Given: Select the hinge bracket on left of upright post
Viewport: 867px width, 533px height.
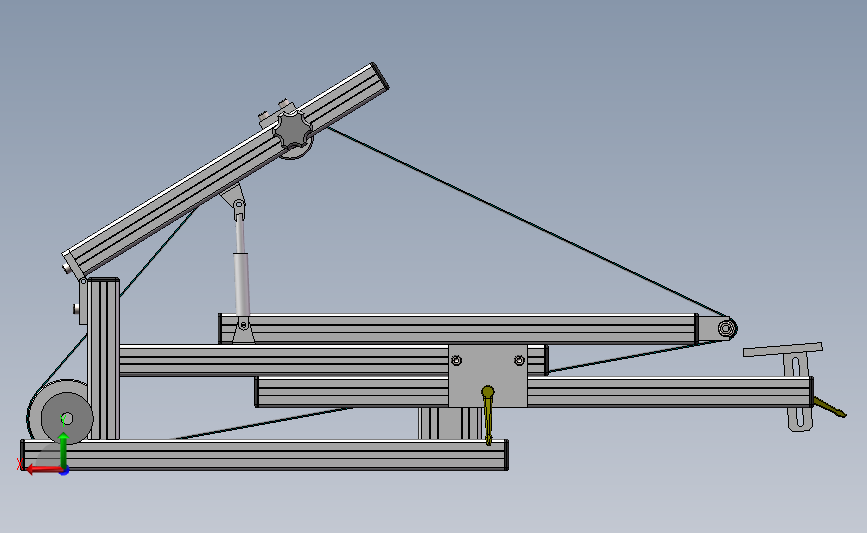Looking at the screenshot, I should pyautogui.click(x=82, y=302).
